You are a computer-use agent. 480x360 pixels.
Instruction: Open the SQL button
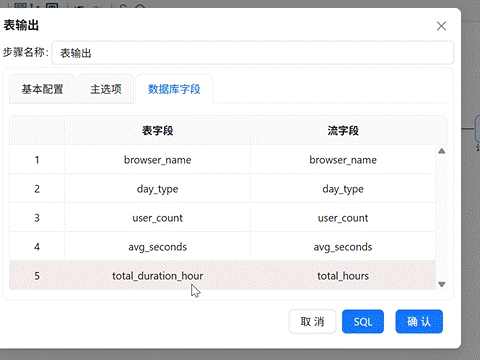click(x=363, y=322)
